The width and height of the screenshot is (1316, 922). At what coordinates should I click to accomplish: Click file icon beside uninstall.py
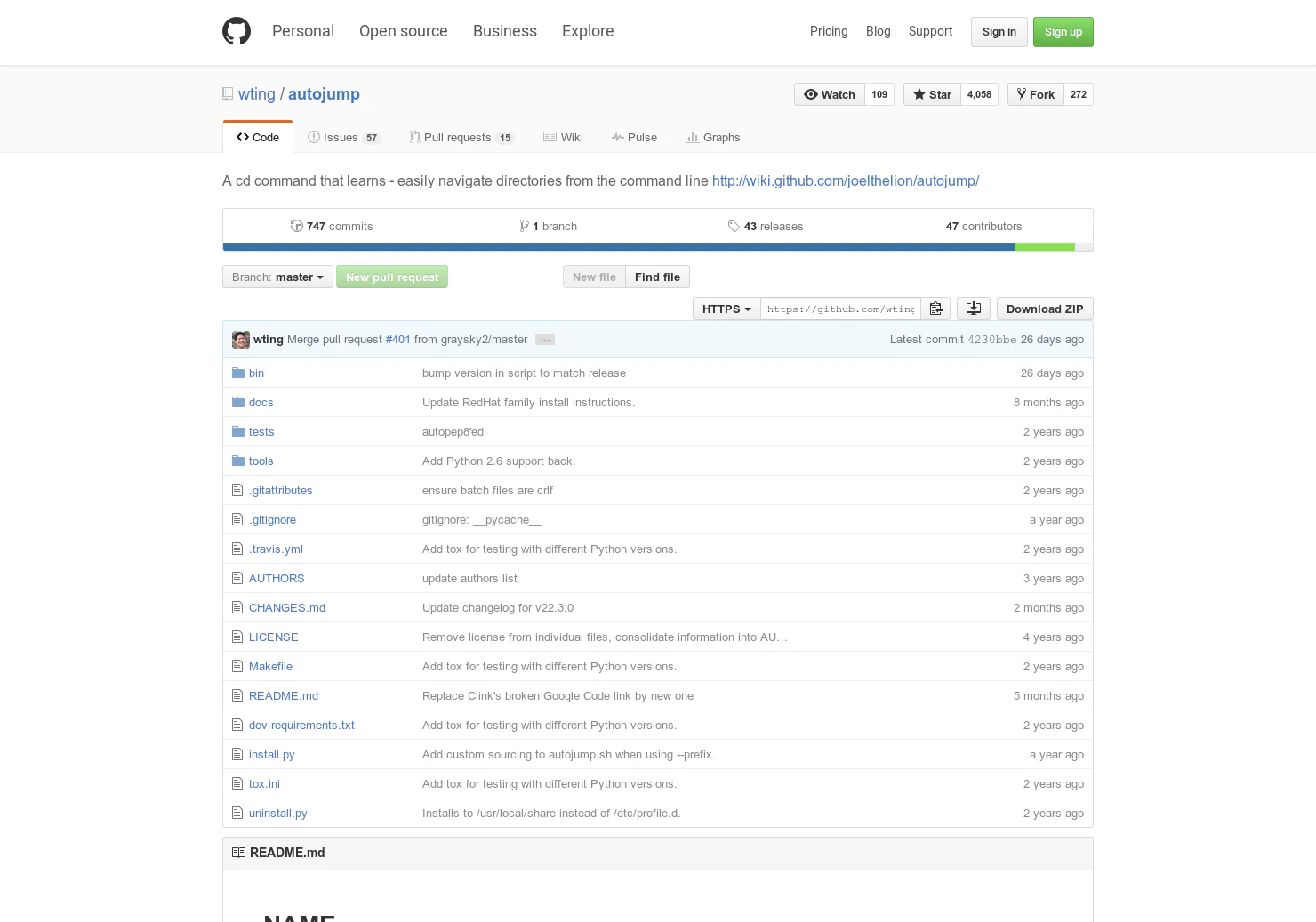point(237,813)
